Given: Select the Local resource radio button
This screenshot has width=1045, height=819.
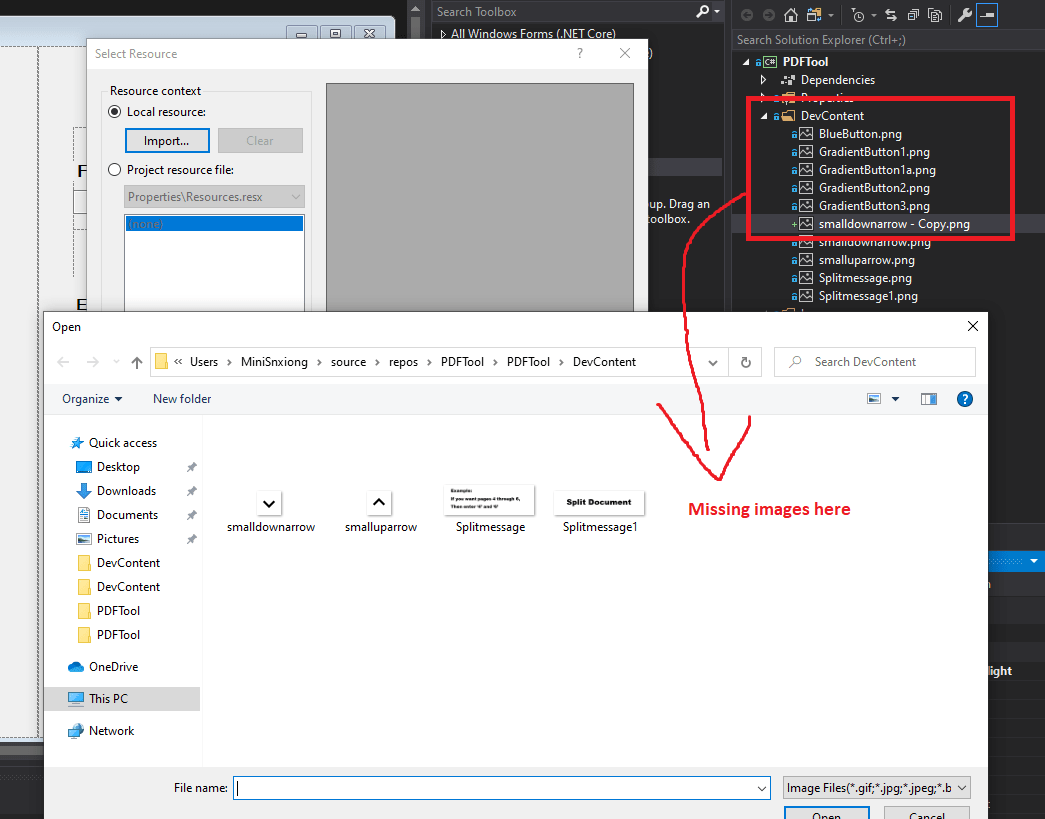Looking at the screenshot, I should tap(115, 111).
